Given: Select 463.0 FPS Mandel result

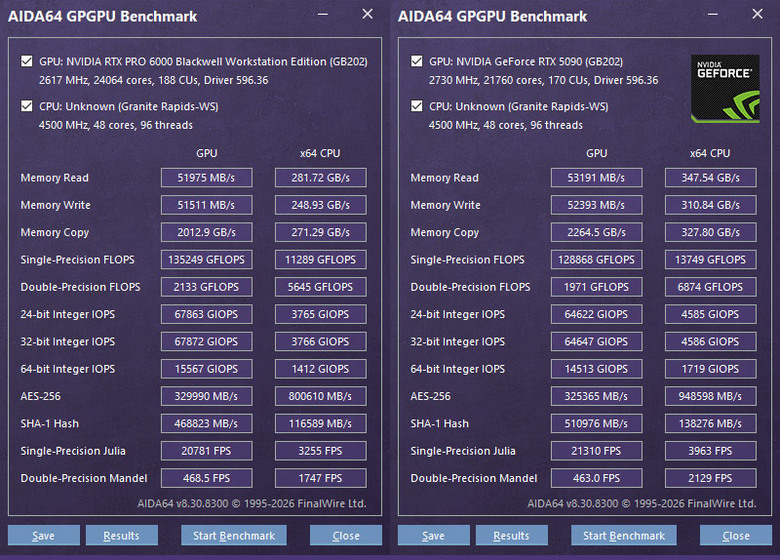Looking at the screenshot, I should pyautogui.click(x=596, y=478).
